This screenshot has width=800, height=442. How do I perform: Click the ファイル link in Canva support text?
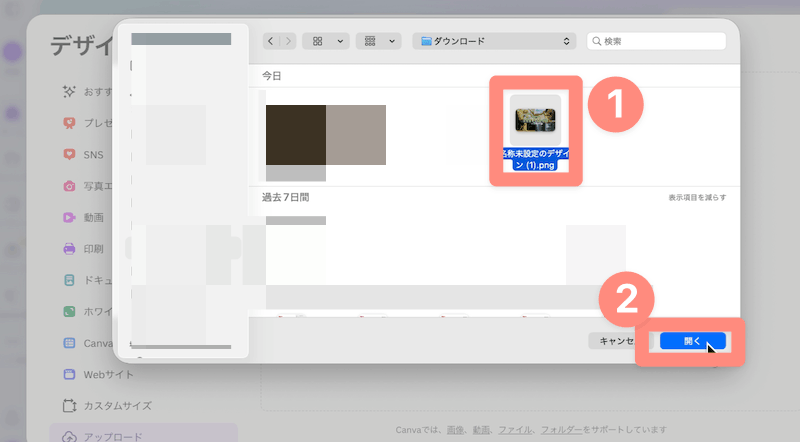515,430
